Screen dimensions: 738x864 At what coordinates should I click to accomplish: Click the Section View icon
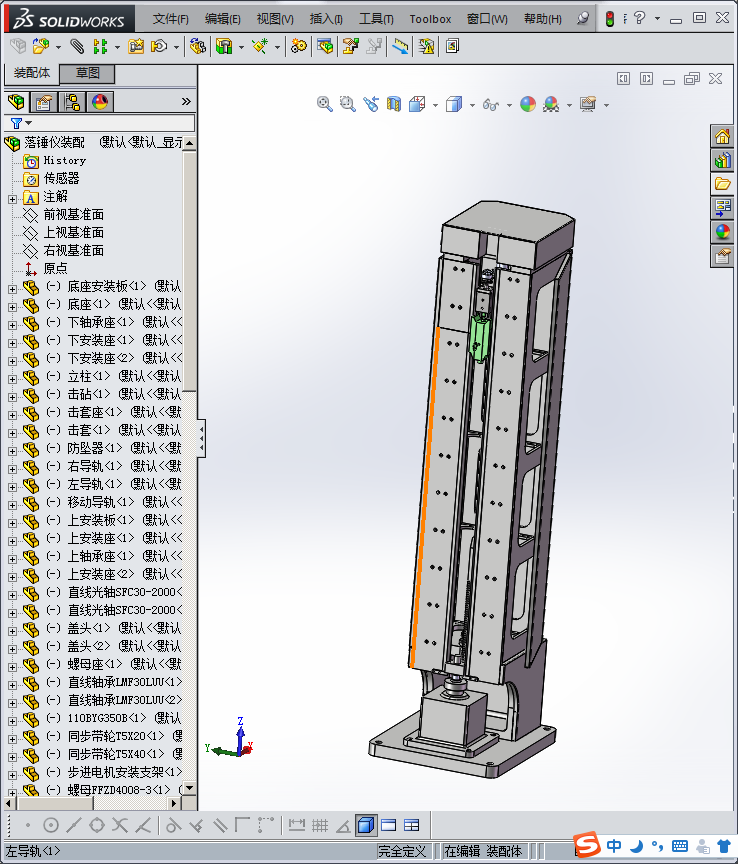394,104
